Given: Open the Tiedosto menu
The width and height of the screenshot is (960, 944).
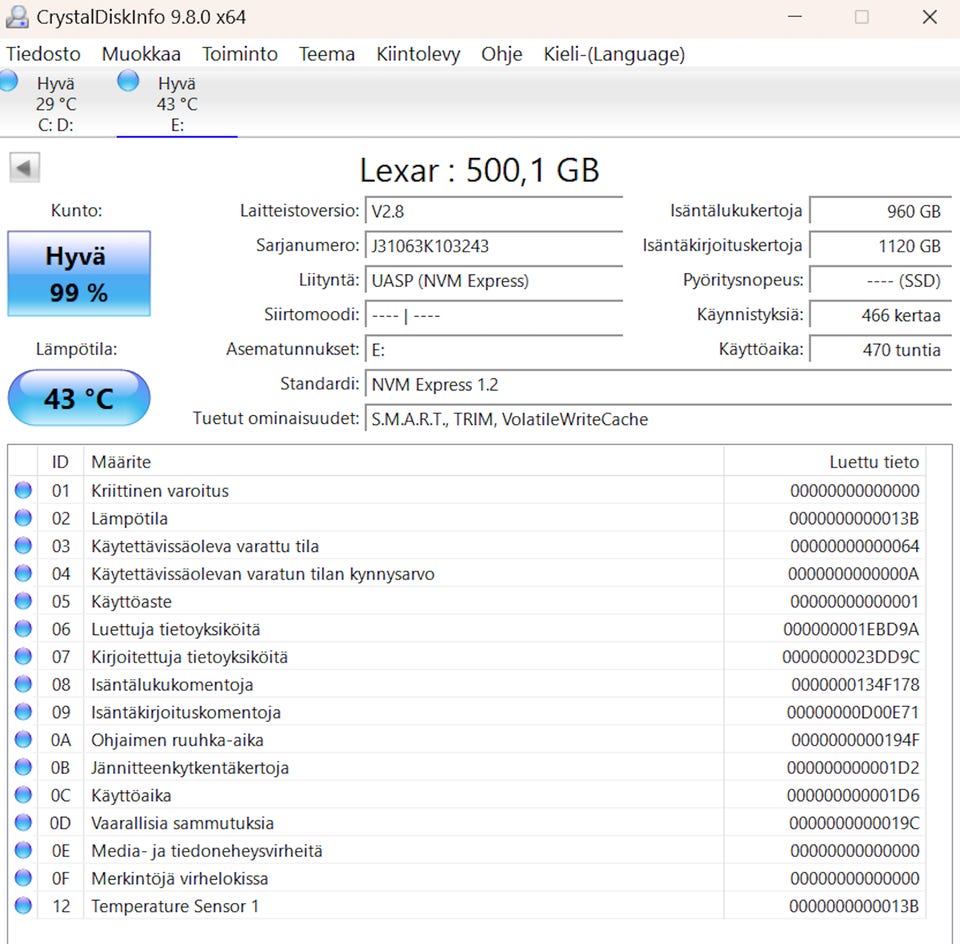Looking at the screenshot, I should tap(43, 54).
